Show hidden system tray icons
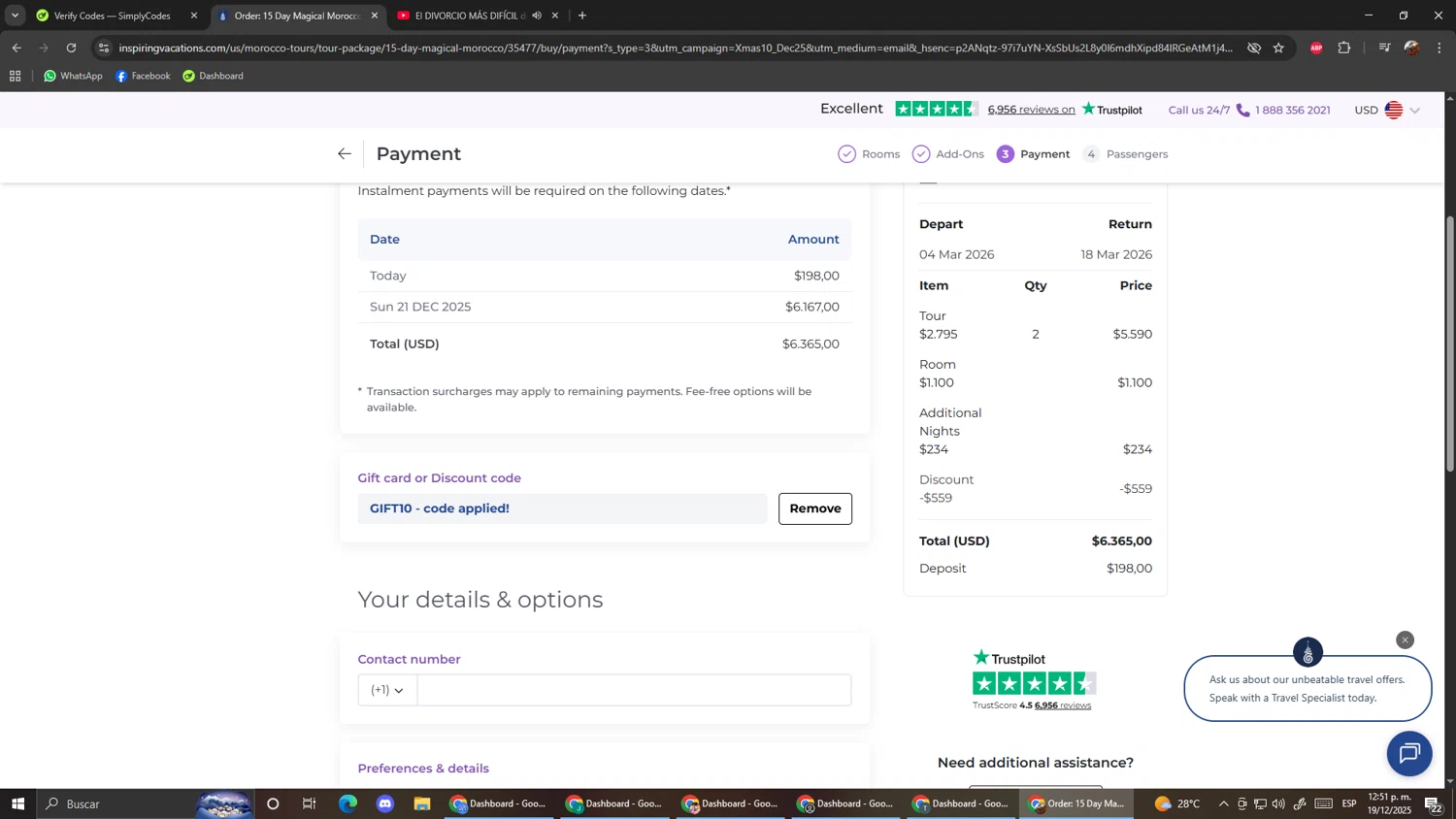Screen dimensions: 1456x819 pos(1223,803)
